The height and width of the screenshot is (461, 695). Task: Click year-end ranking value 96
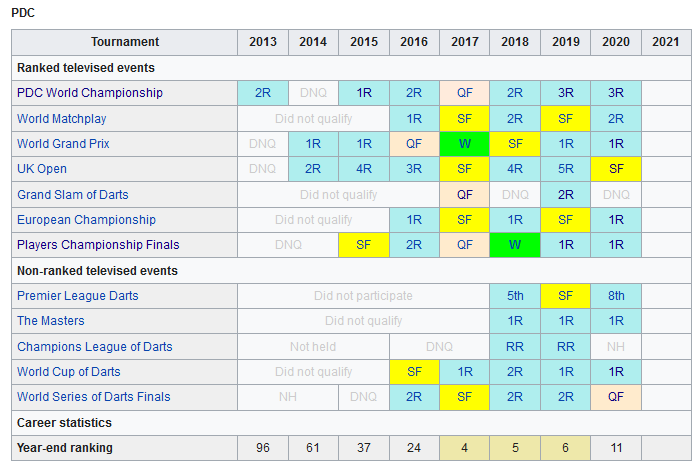point(263,448)
